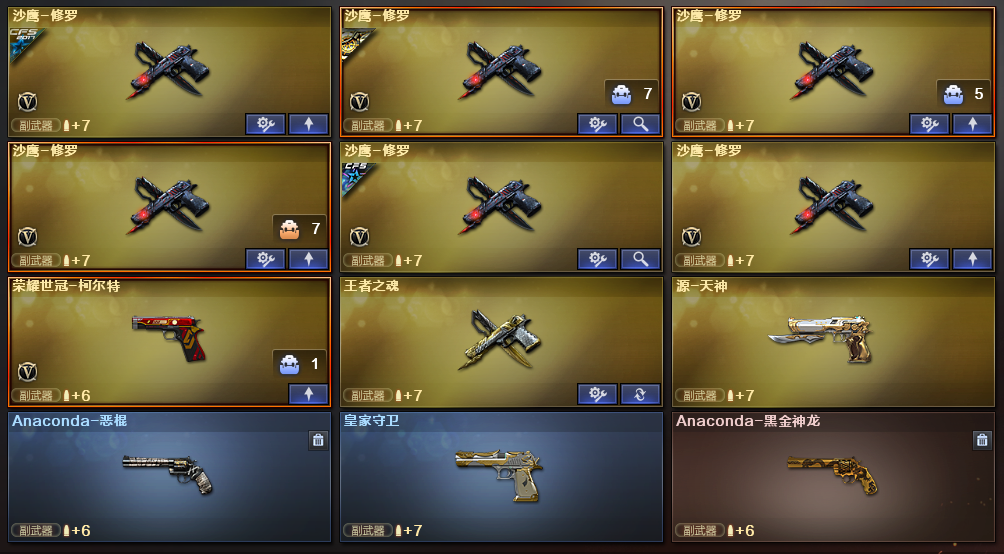Click magnifier icon below the blue backpack 7
The width and height of the screenshot is (1004, 554).
[x=640, y=124]
